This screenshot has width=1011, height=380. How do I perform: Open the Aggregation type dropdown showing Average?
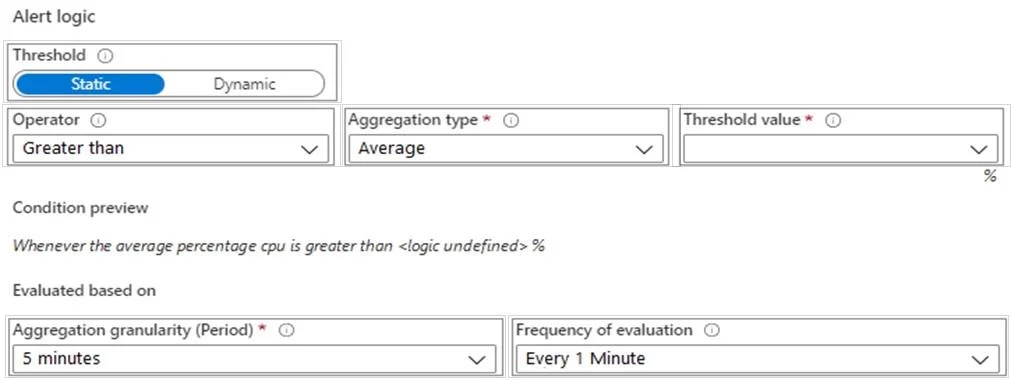pyautogui.click(x=506, y=148)
